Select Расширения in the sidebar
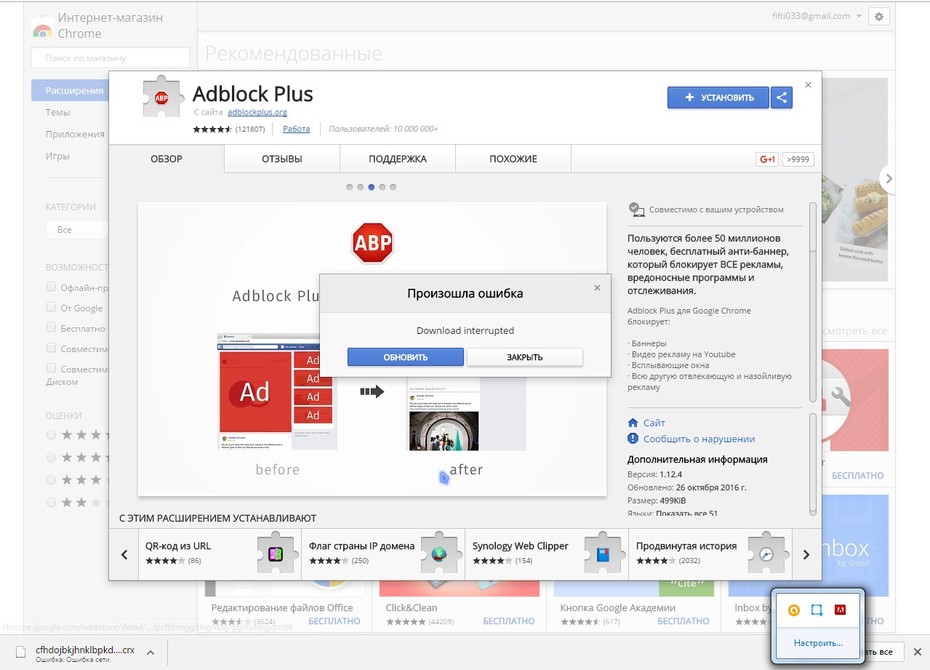The height and width of the screenshot is (670, 930). (71, 90)
